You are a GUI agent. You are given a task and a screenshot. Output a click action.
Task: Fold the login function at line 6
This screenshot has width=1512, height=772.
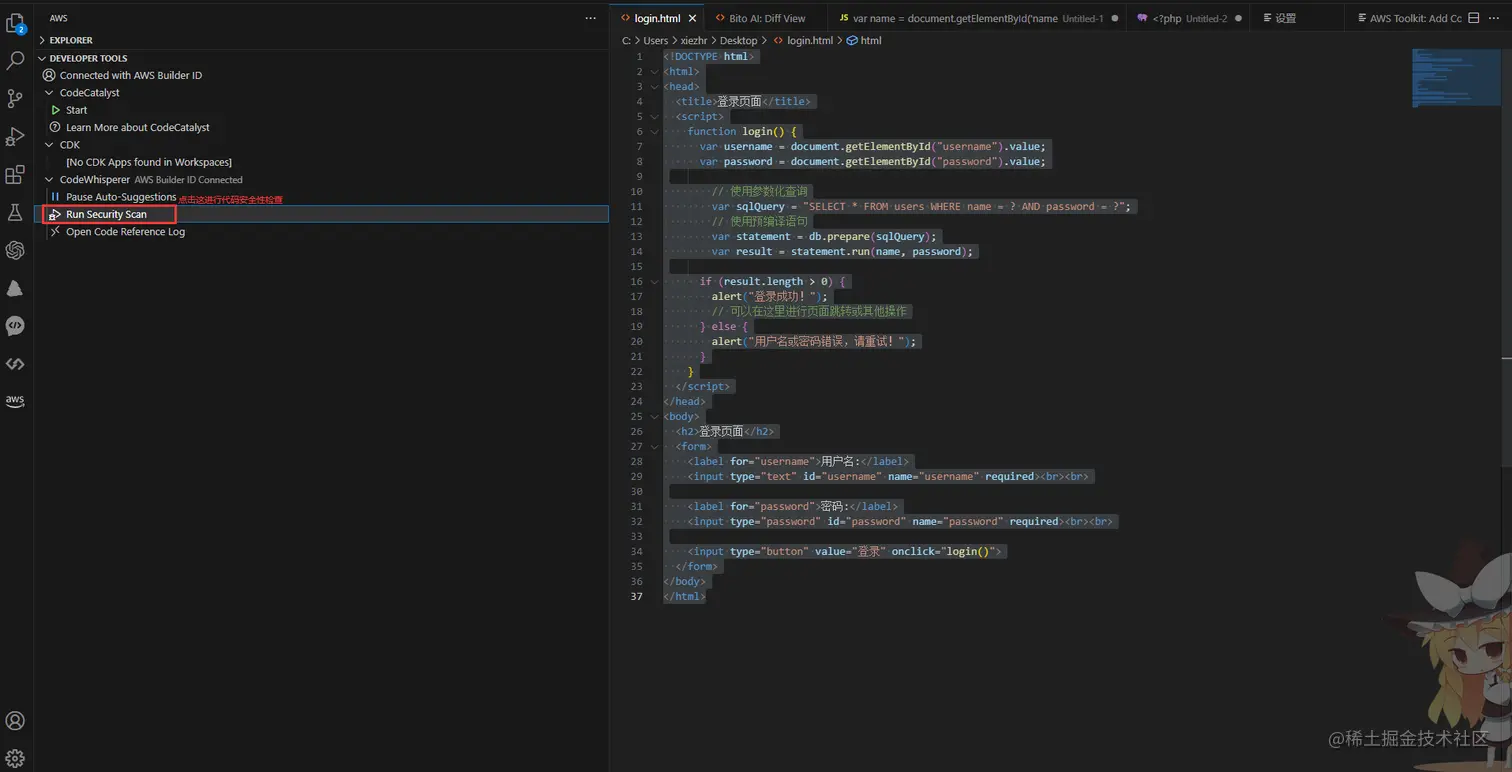tap(654, 131)
